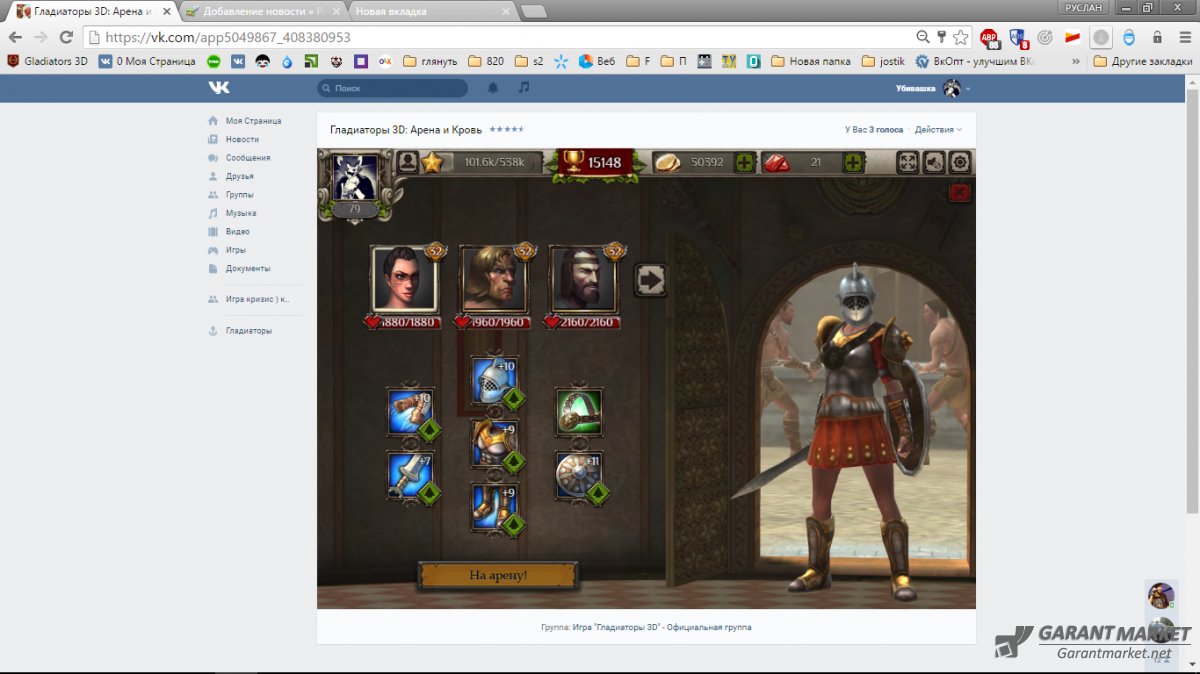Click the VK search field 'Поиск'
This screenshot has width=1200, height=674.
click(x=392, y=88)
